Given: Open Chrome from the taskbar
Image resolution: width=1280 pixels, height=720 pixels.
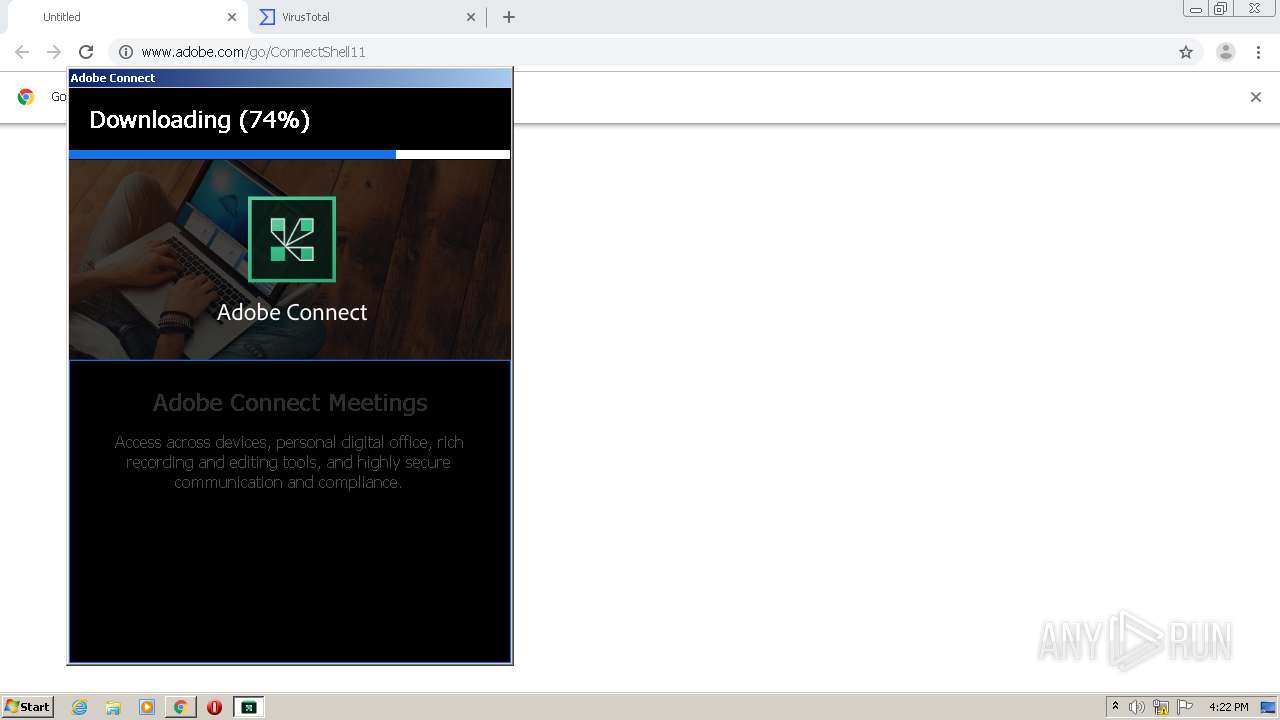Looking at the screenshot, I should point(180,707).
